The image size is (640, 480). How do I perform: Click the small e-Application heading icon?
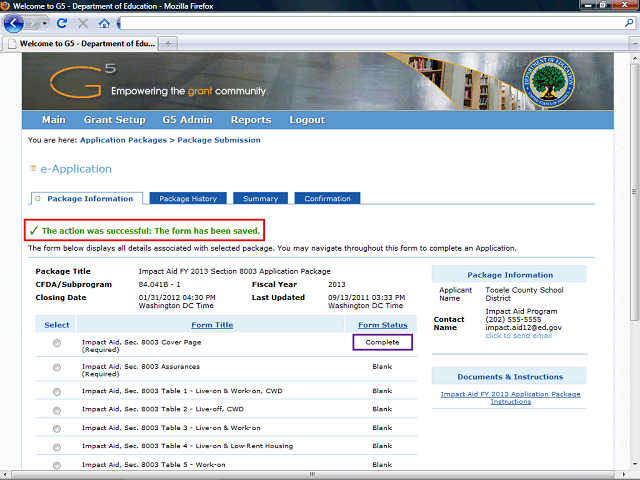tap(33, 168)
